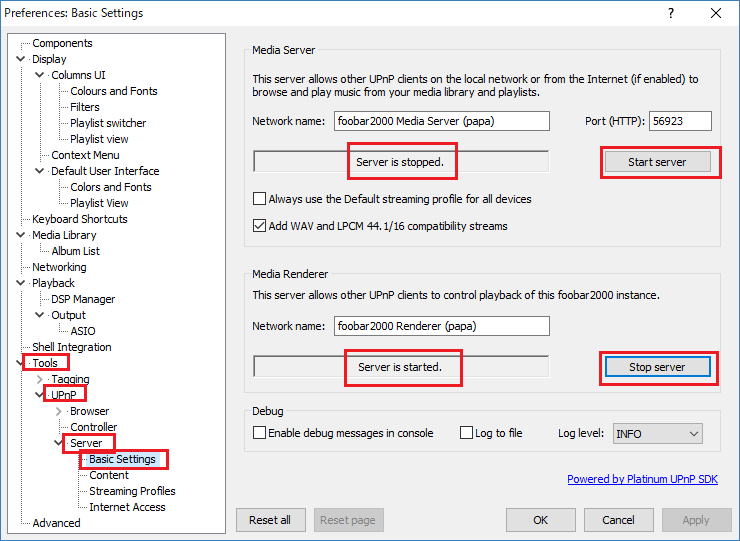Open Context Menu preferences page

point(85,155)
